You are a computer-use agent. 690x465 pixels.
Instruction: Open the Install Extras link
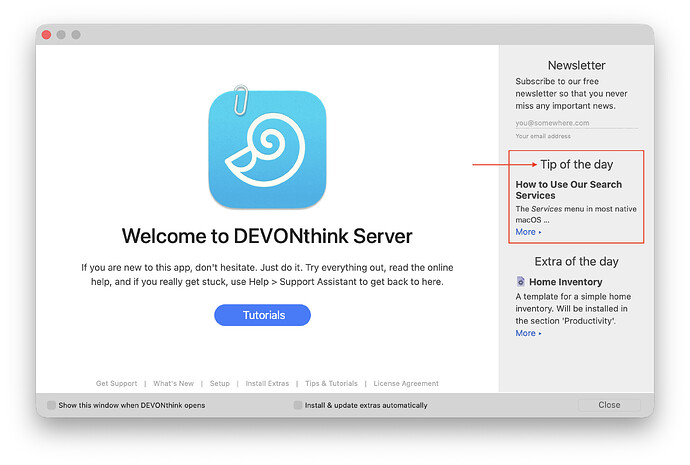pos(267,383)
